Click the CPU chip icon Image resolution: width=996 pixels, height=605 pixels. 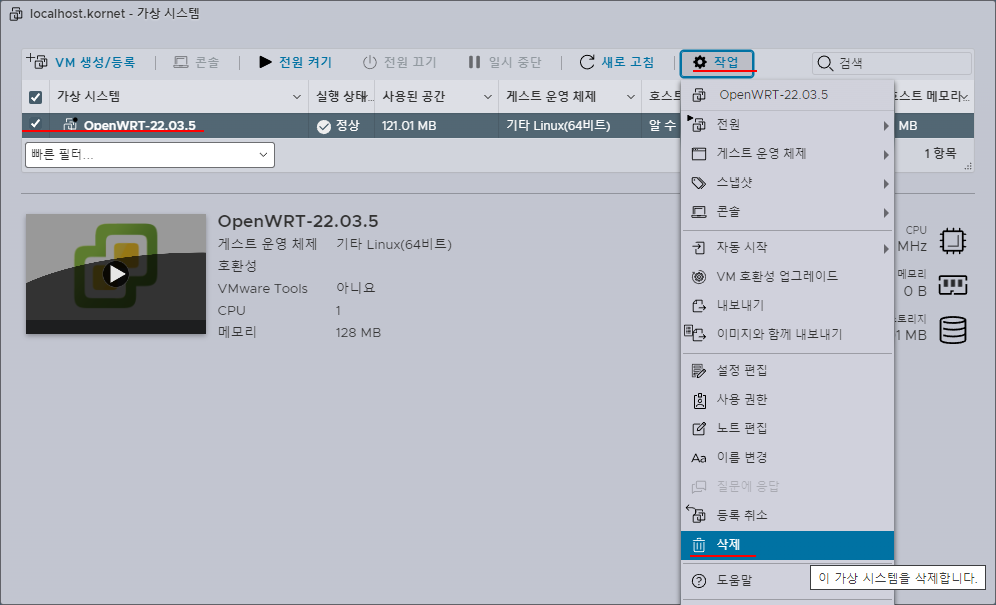(x=952, y=241)
